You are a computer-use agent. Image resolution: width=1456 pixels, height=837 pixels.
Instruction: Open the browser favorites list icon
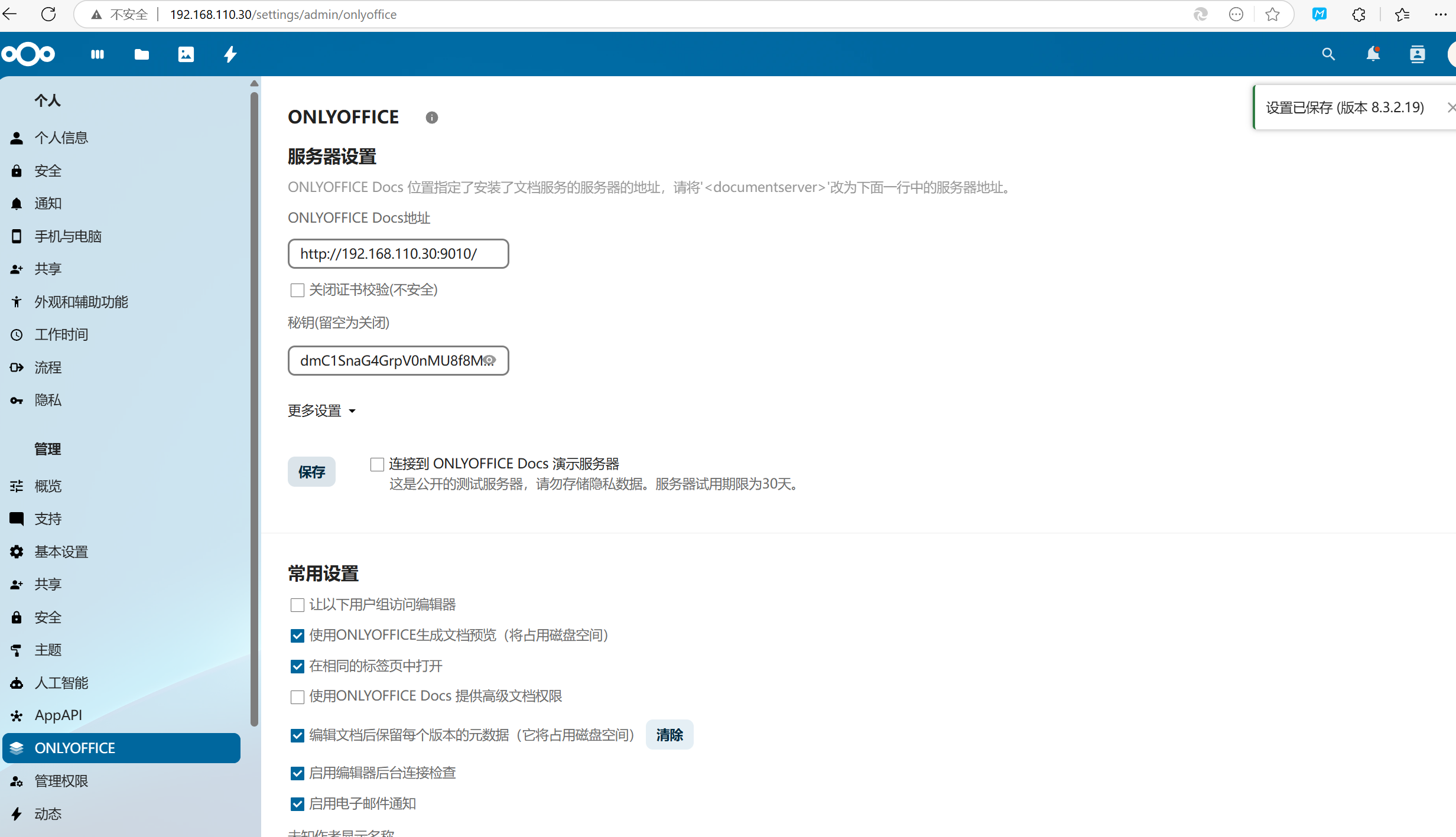click(1402, 14)
